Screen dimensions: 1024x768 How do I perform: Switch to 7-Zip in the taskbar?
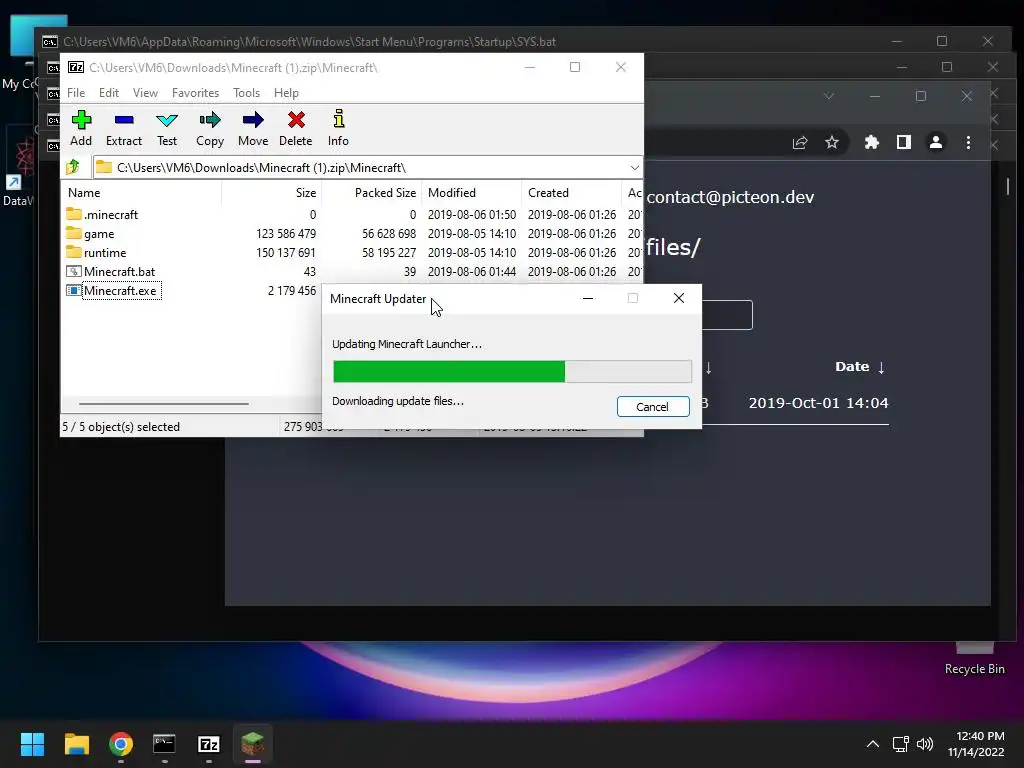click(209, 744)
